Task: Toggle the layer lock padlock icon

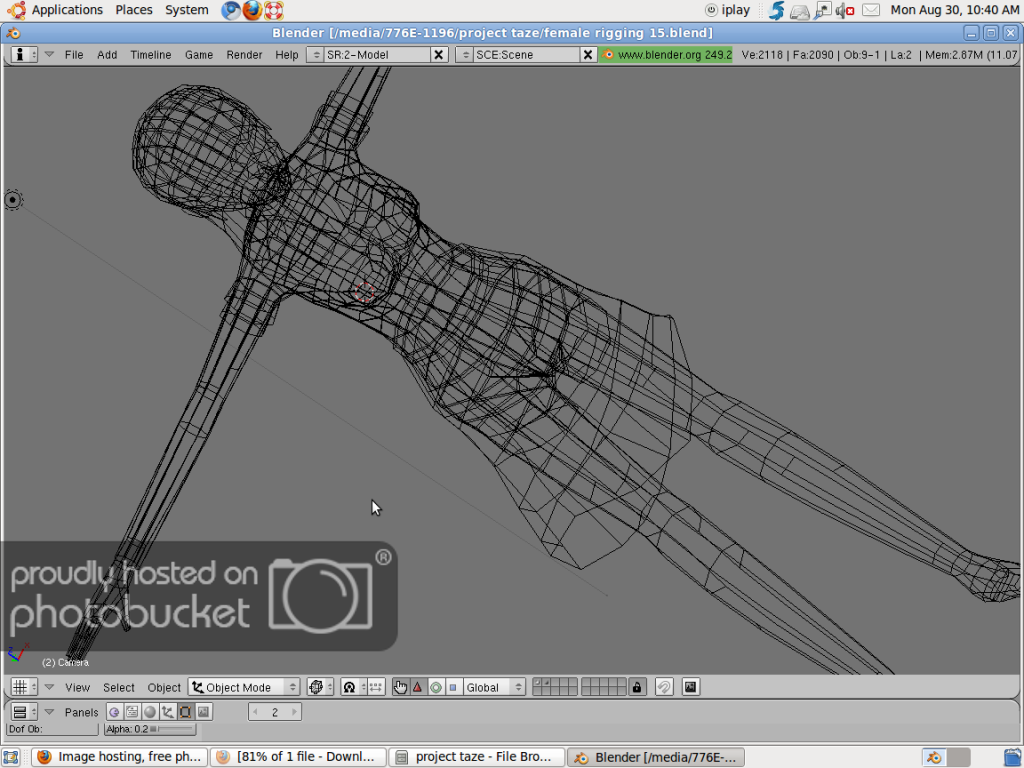Action: coord(637,687)
